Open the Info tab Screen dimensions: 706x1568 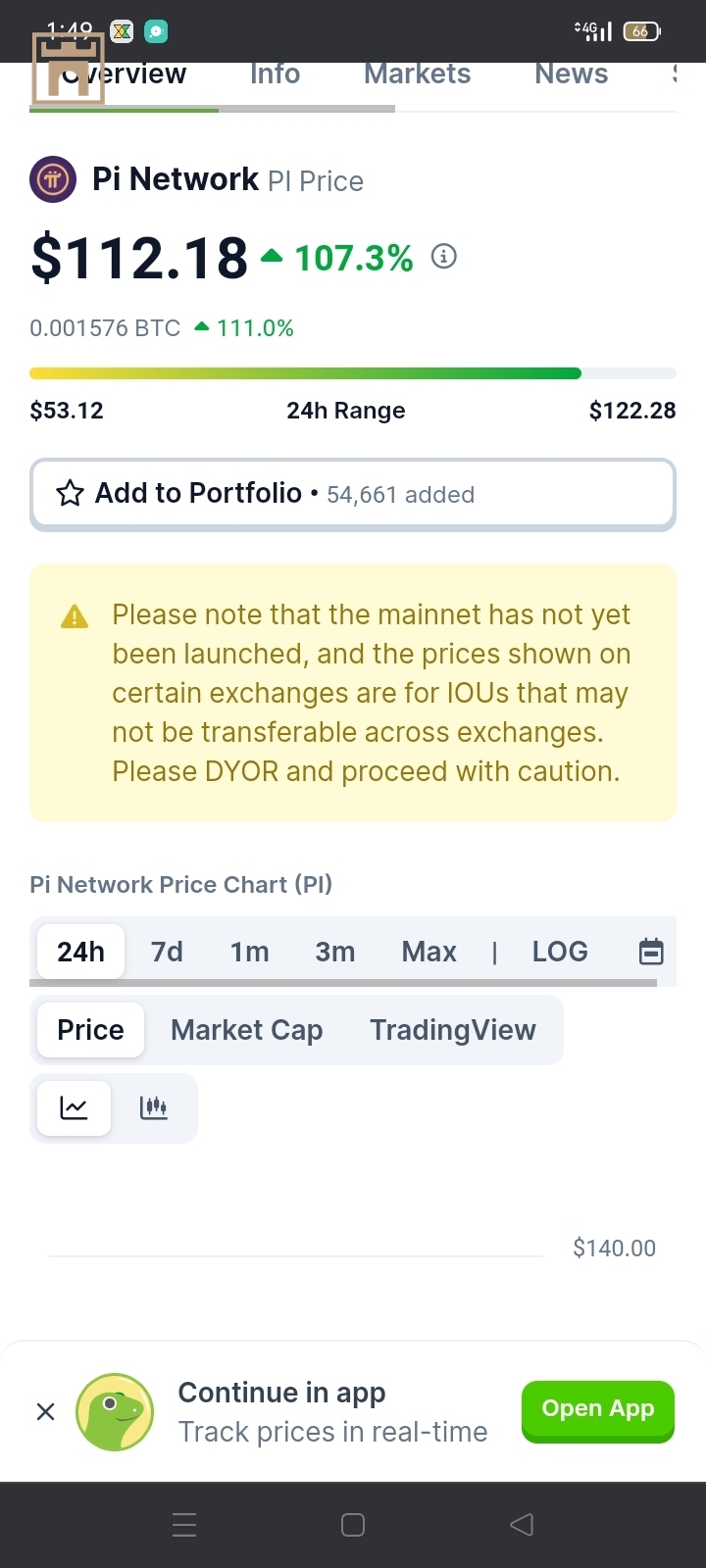click(x=275, y=74)
